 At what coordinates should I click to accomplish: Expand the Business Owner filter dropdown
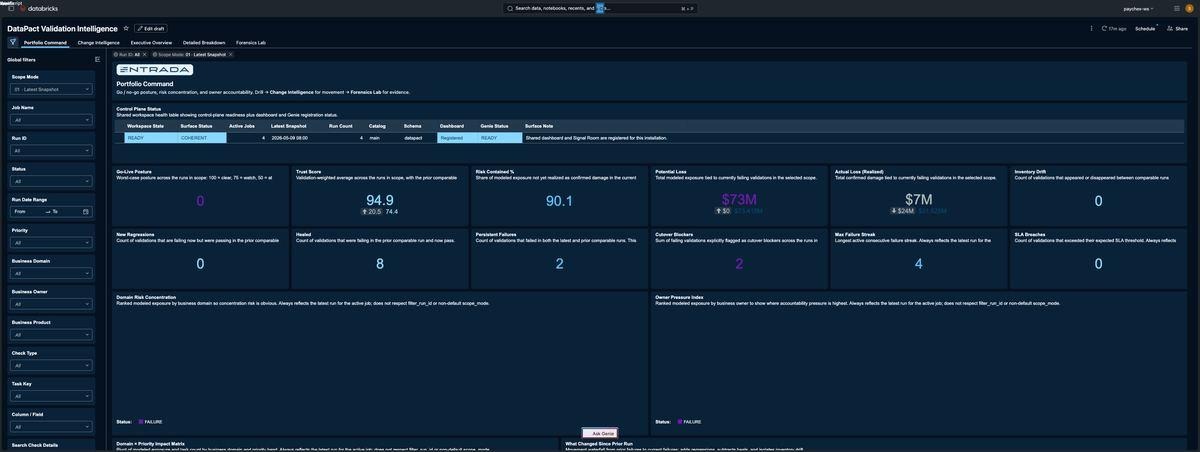tap(52, 304)
